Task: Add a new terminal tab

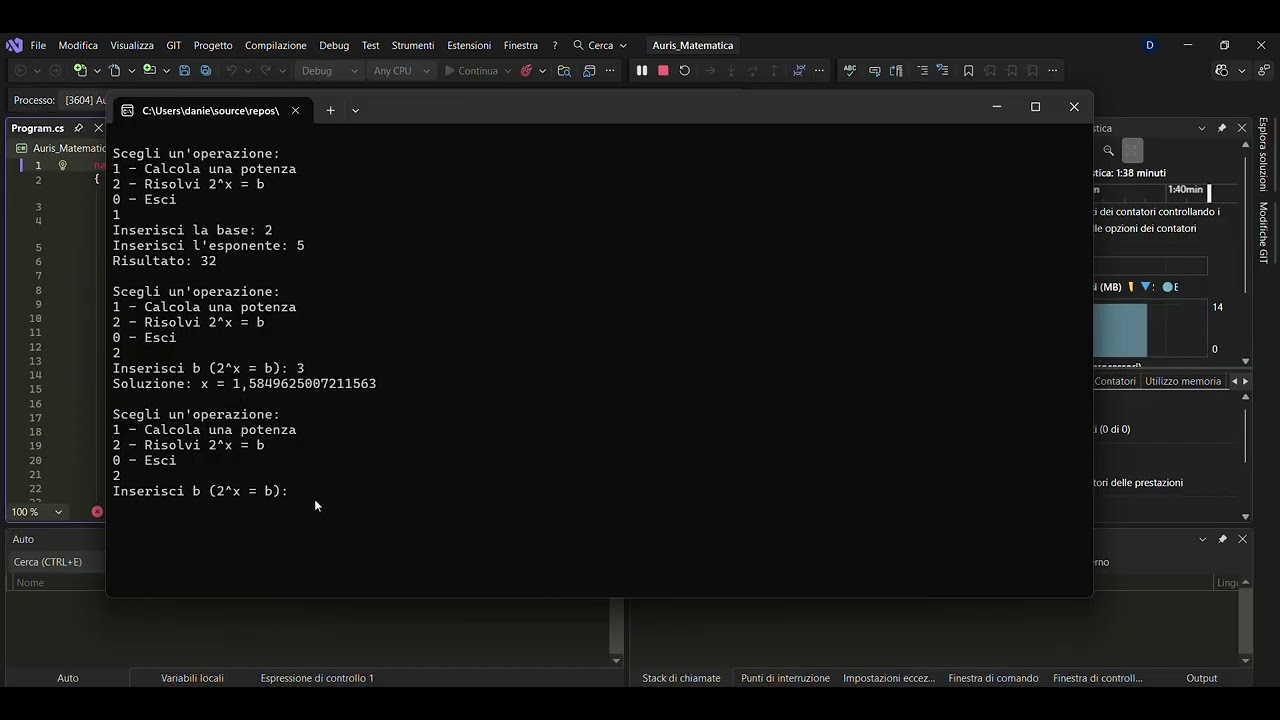Action: click(330, 111)
